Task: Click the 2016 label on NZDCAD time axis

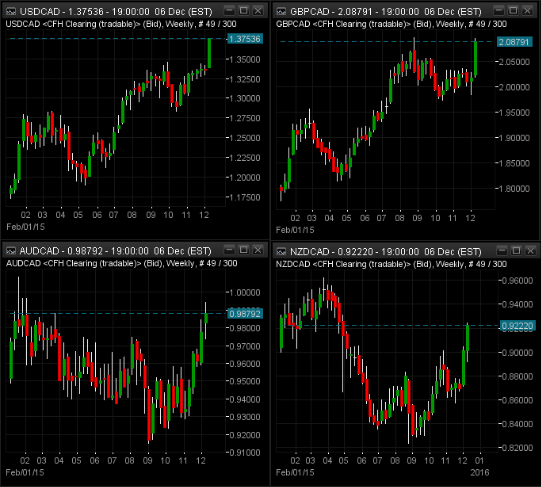Action: point(480,472)
